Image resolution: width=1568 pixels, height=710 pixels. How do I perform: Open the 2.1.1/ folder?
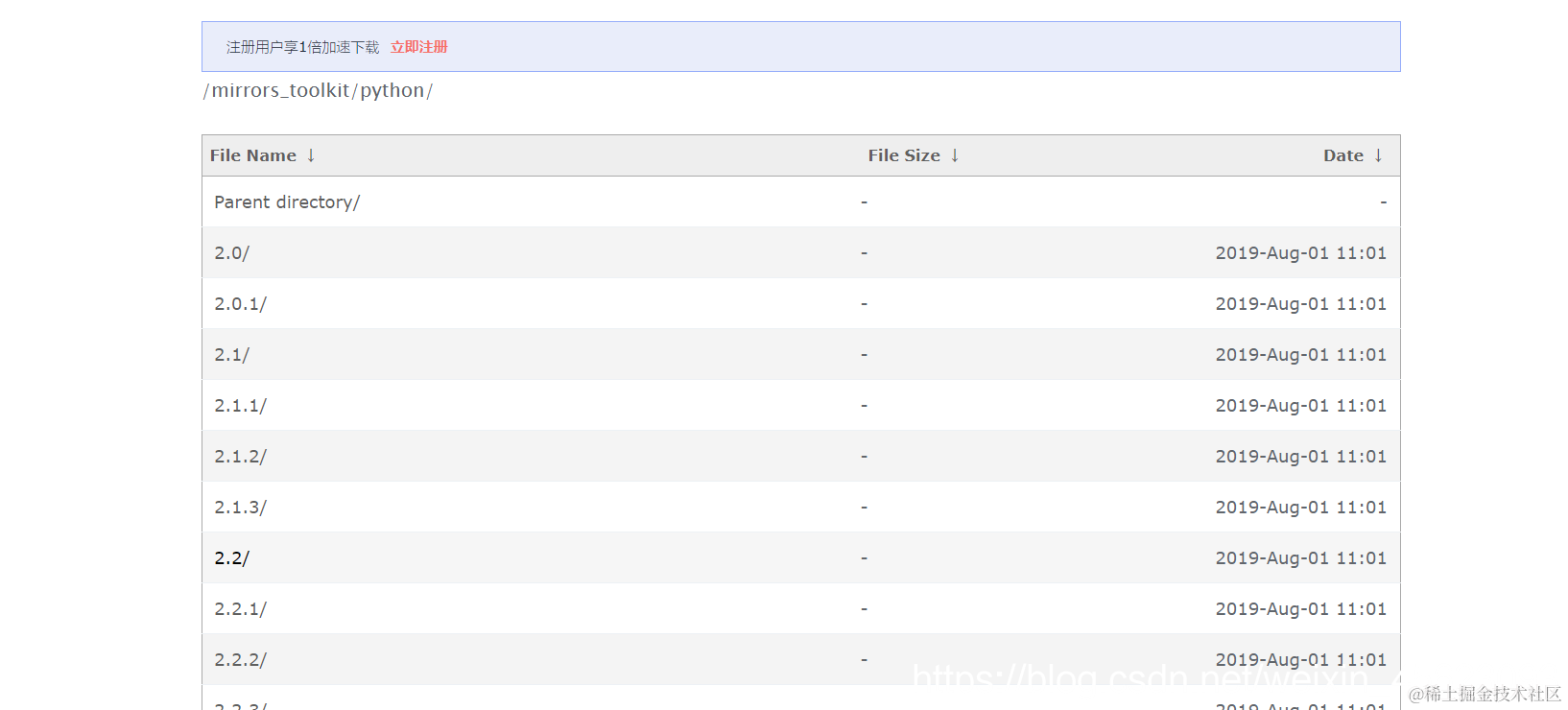240,406
